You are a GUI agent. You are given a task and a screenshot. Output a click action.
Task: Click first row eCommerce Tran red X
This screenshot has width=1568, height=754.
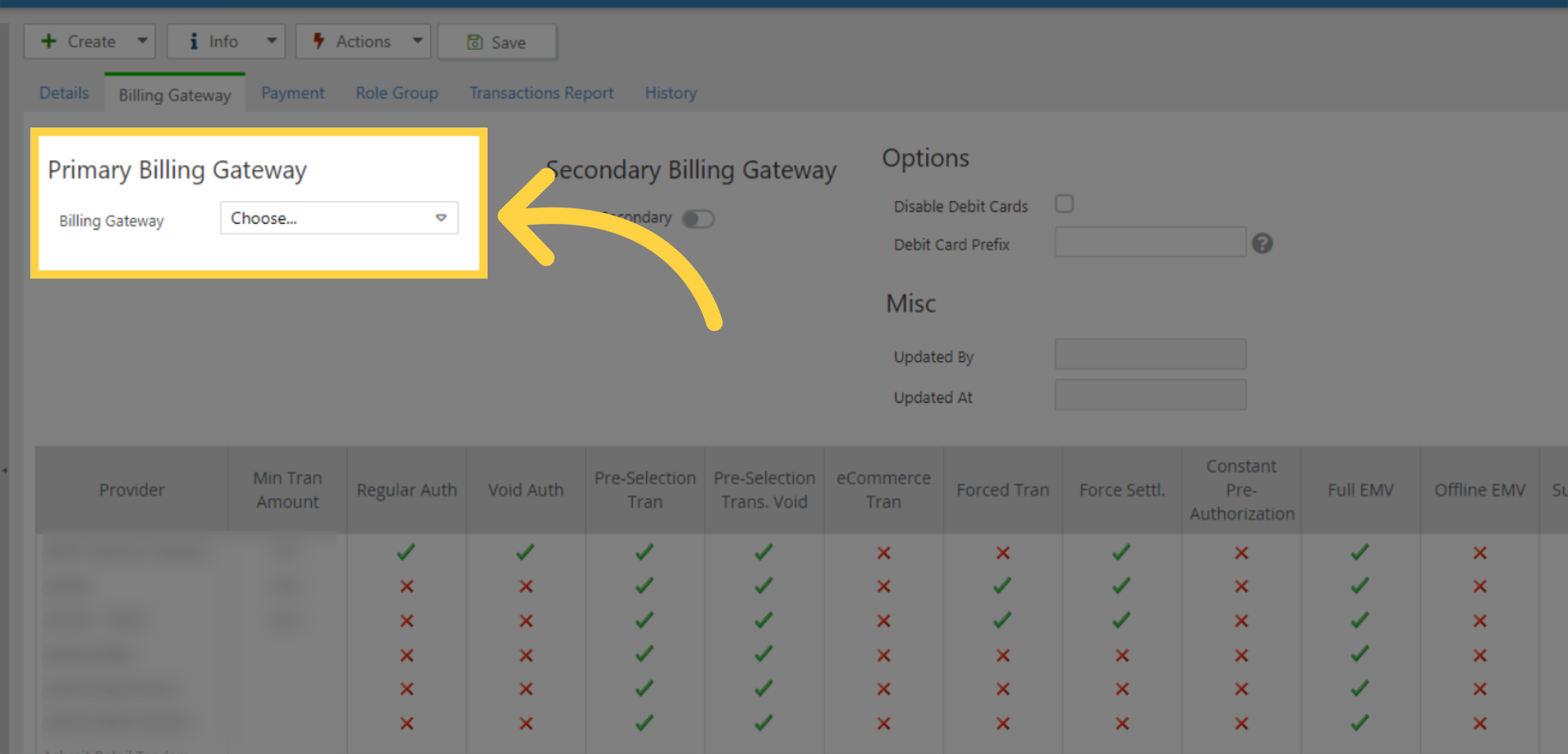(x=884, y=553)
